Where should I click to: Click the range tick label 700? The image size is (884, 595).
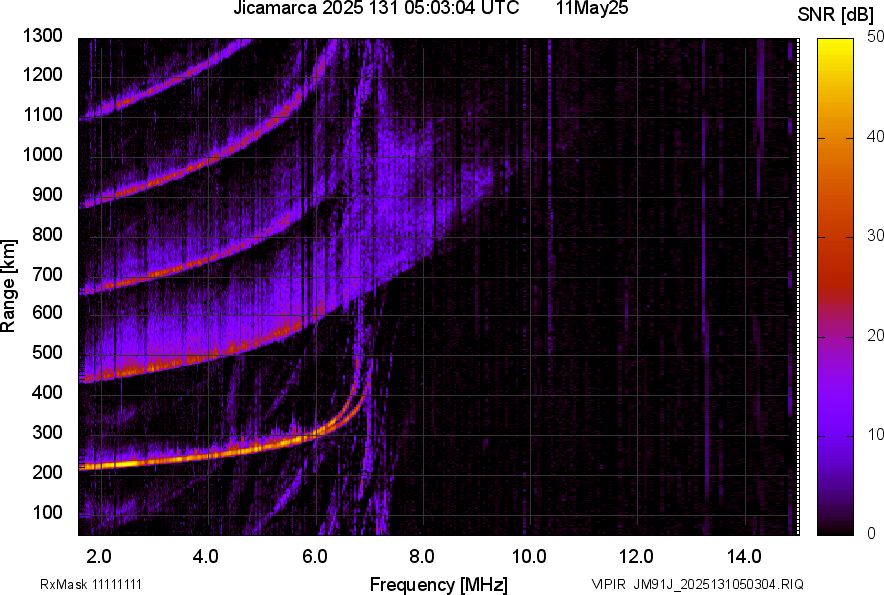tap(47, 274)
